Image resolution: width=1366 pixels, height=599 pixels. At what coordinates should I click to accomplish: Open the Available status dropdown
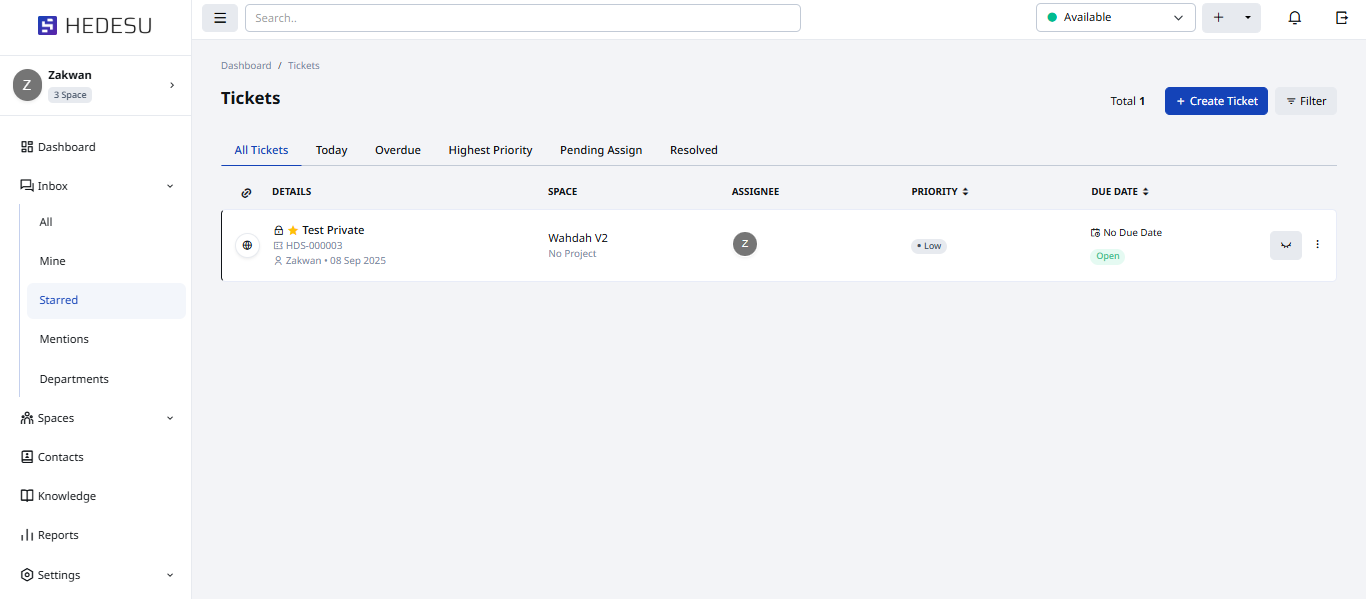pyautogui.click(x=1115, y=18)
